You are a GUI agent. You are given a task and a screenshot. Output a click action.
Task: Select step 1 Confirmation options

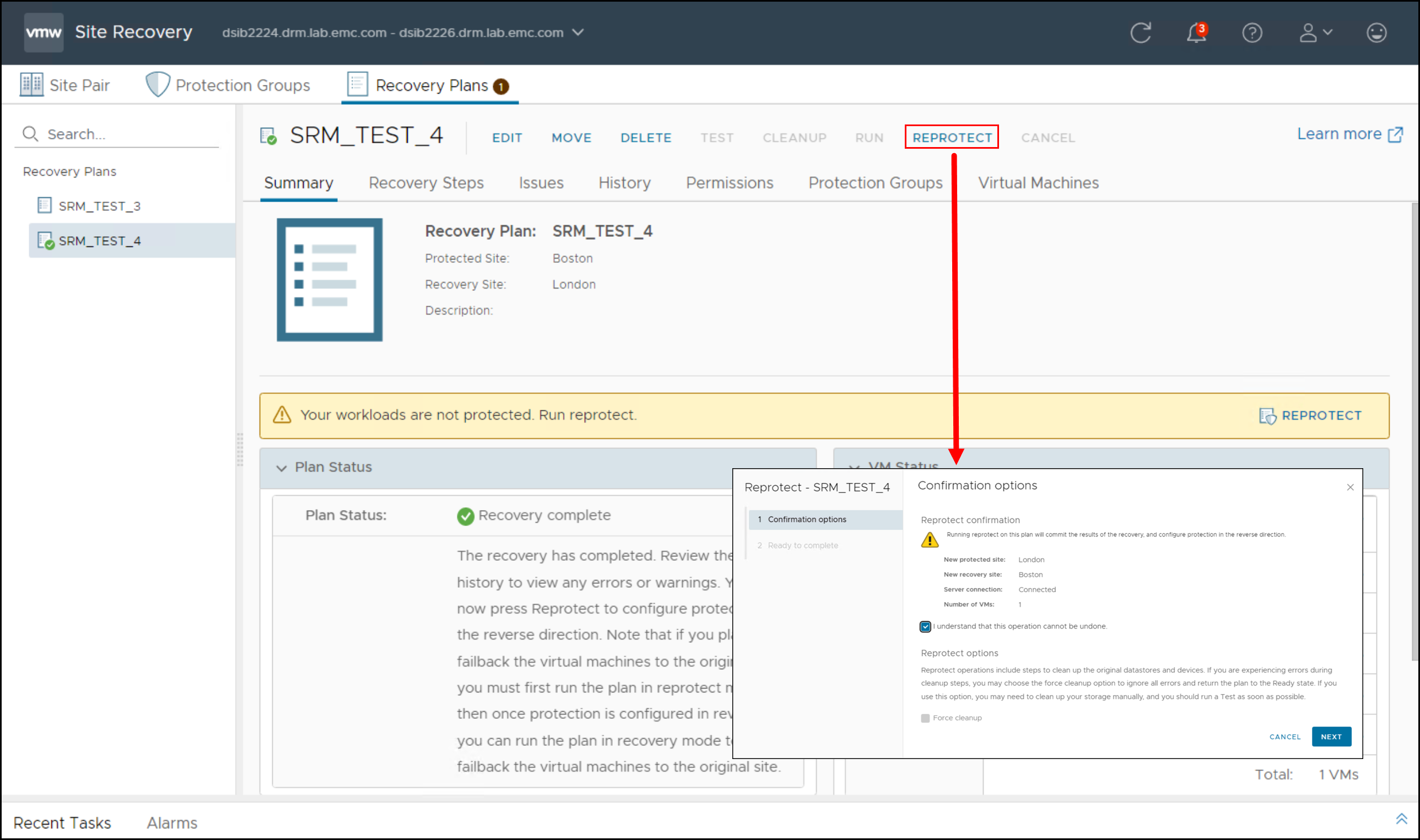coord(825,519)
